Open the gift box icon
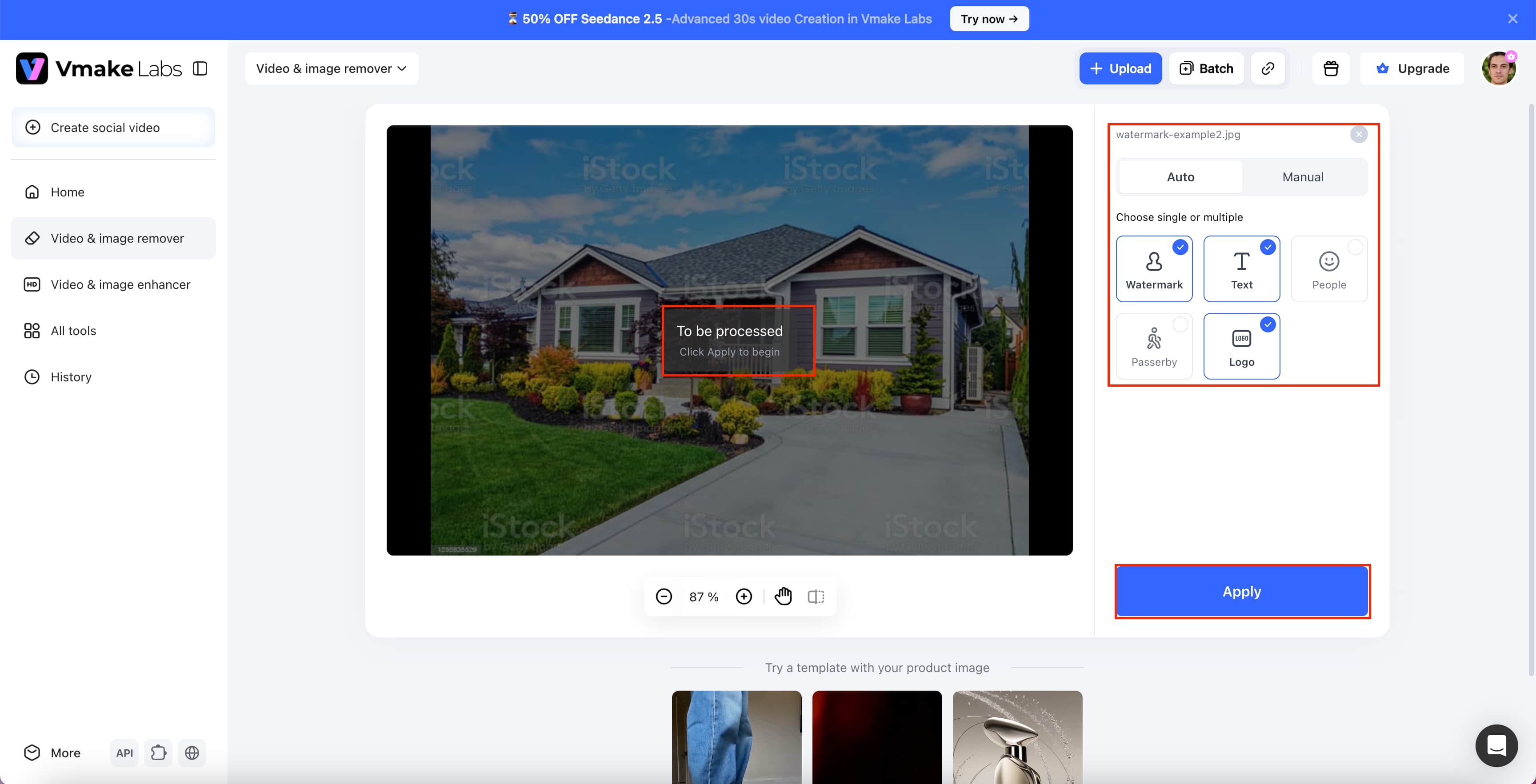The image size is (1536, 784). click(x=1331, y=68)
